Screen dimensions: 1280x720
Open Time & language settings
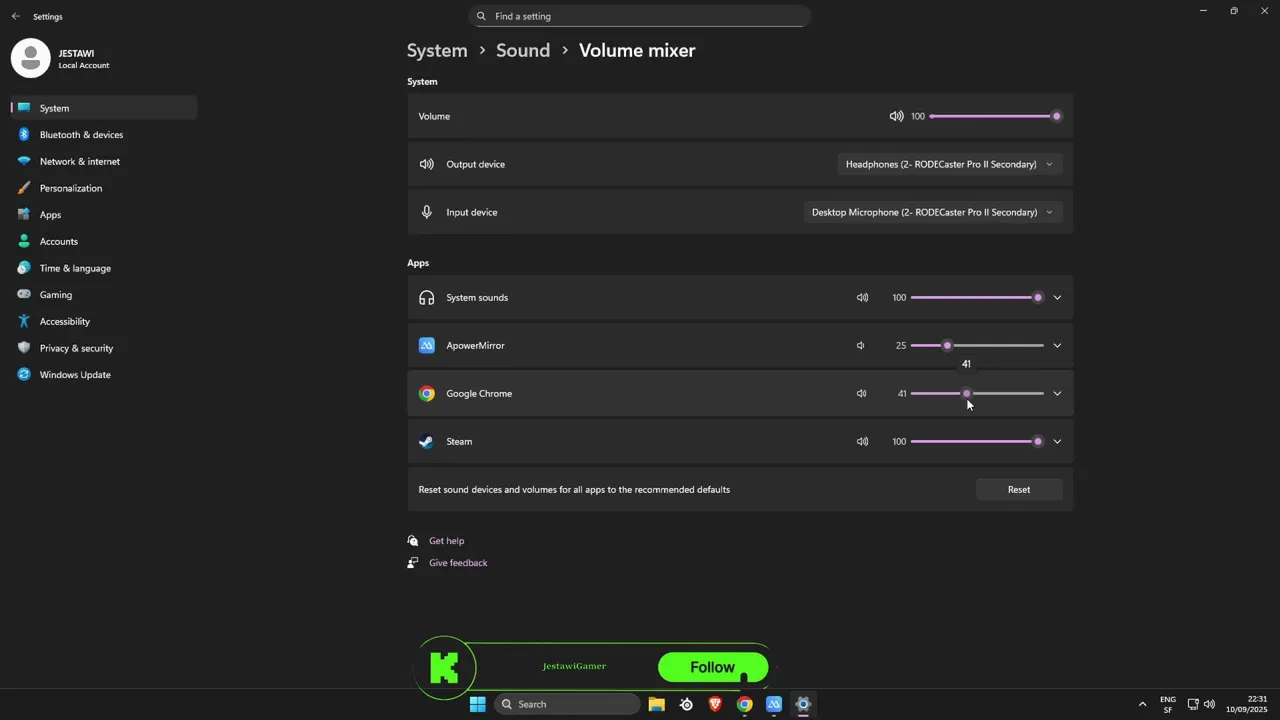(104, 268)
